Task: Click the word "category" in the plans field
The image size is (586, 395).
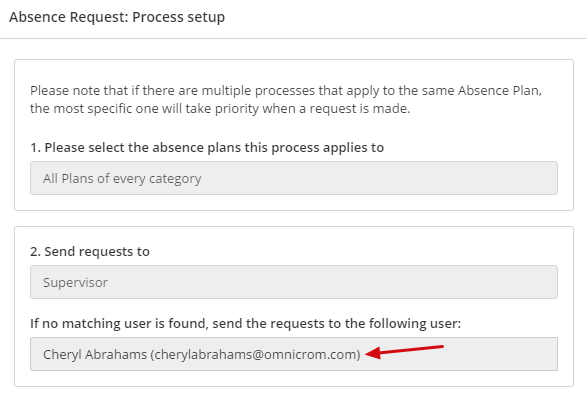Action: coord(175,179)
